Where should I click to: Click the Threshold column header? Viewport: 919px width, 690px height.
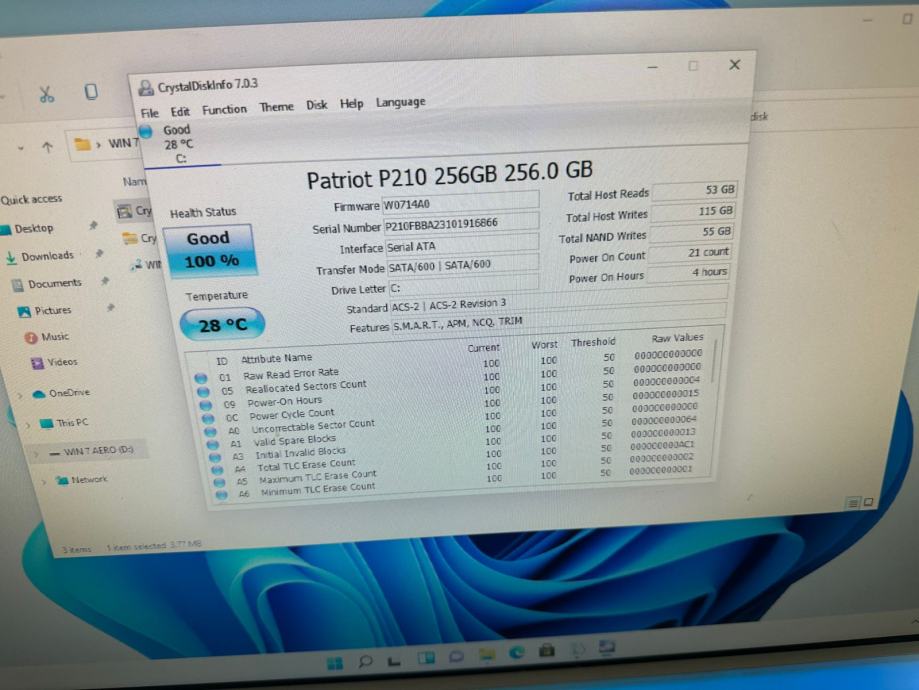point(593,342)
